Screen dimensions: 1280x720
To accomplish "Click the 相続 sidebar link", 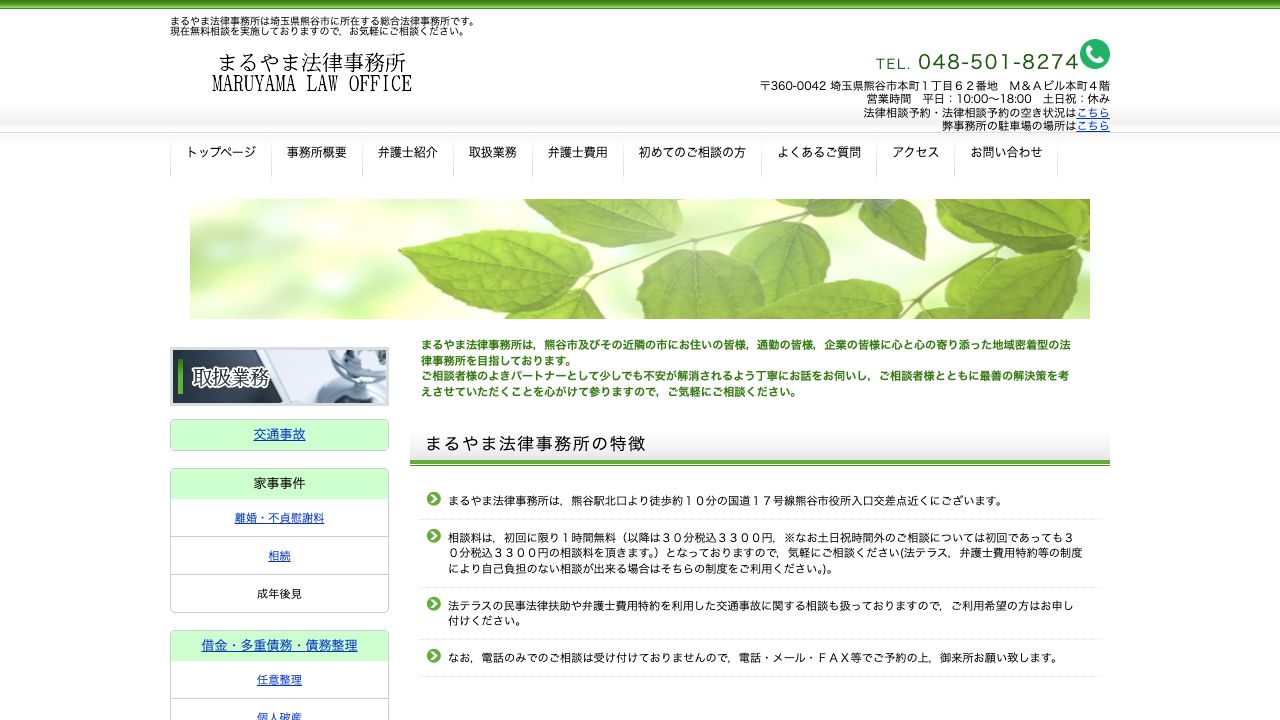I will click(x=279, y=555).
